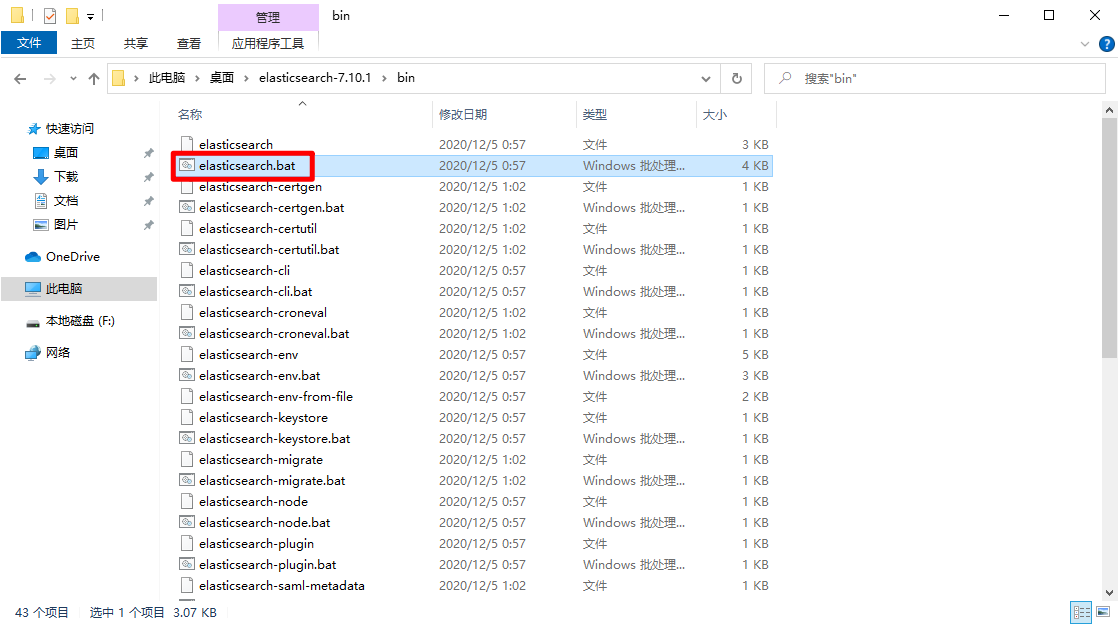
Task: Select 快速访问 in navigation pane
Action: [70, 128]
